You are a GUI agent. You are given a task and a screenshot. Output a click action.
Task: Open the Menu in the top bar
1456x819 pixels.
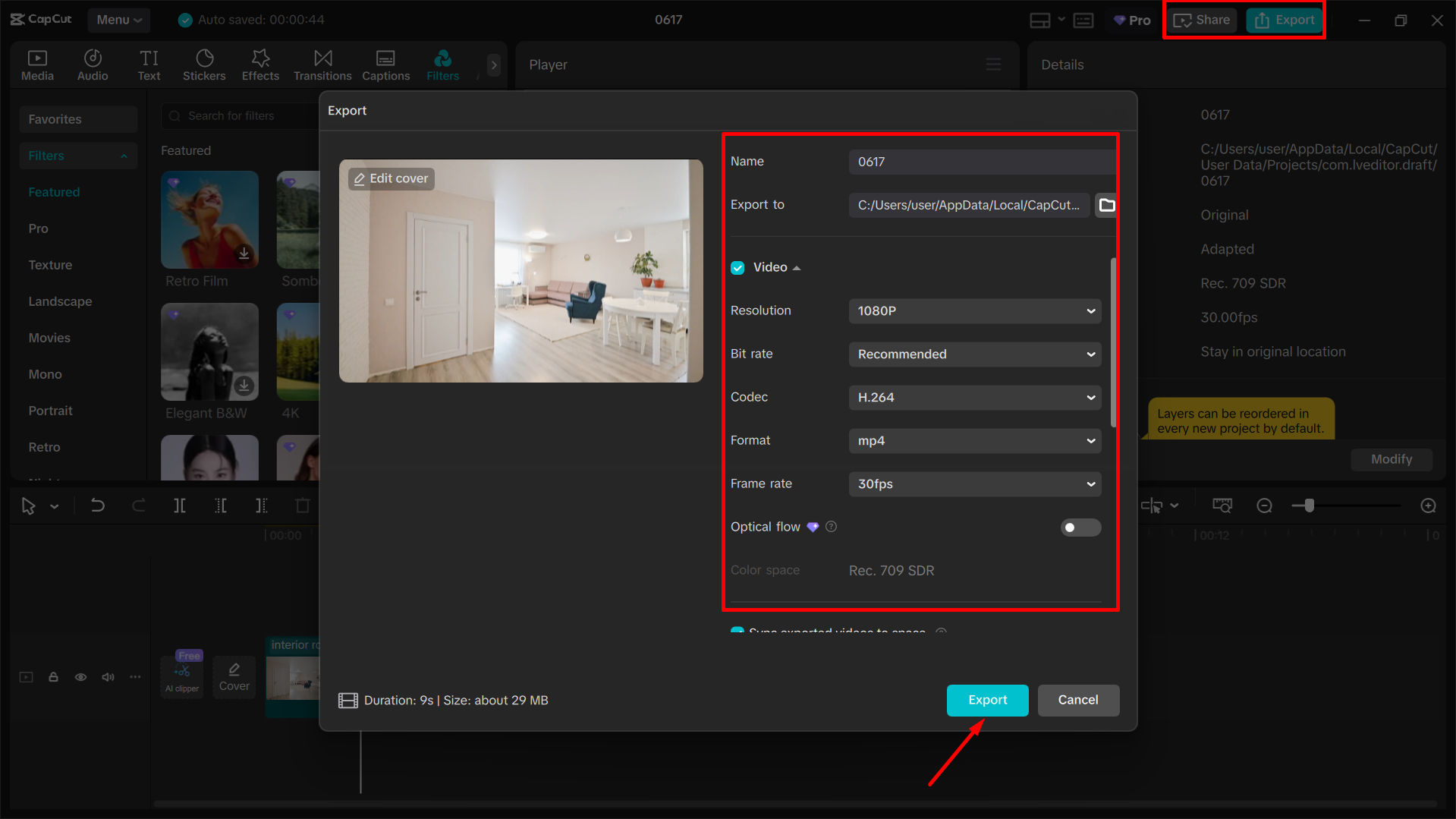point(118,20)
